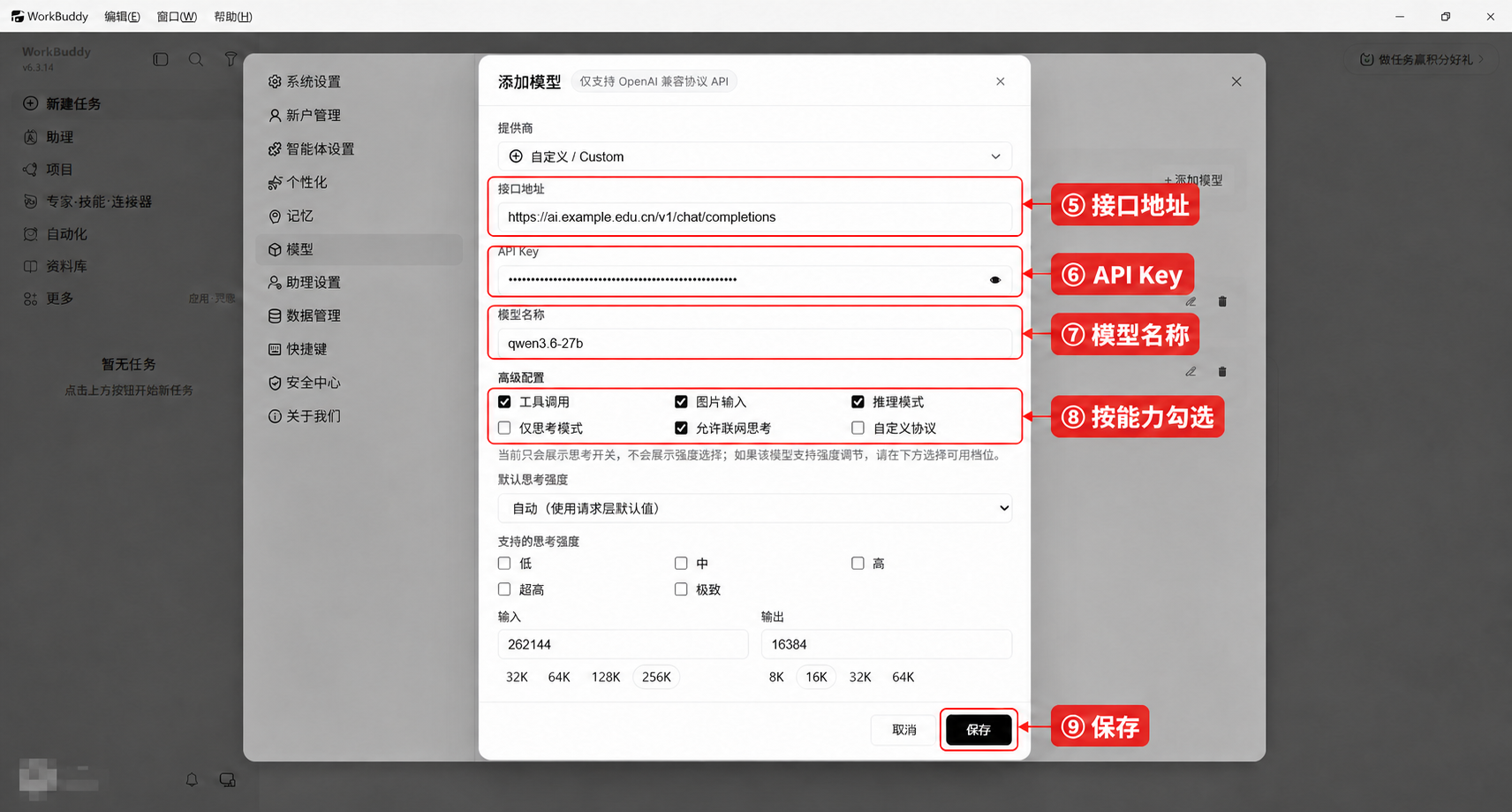The width and height of the screenshot is (1512, 812).
Task: Uncheck 图片输入 checkbox
Action: pyautogui.click(x=681, y=402)
